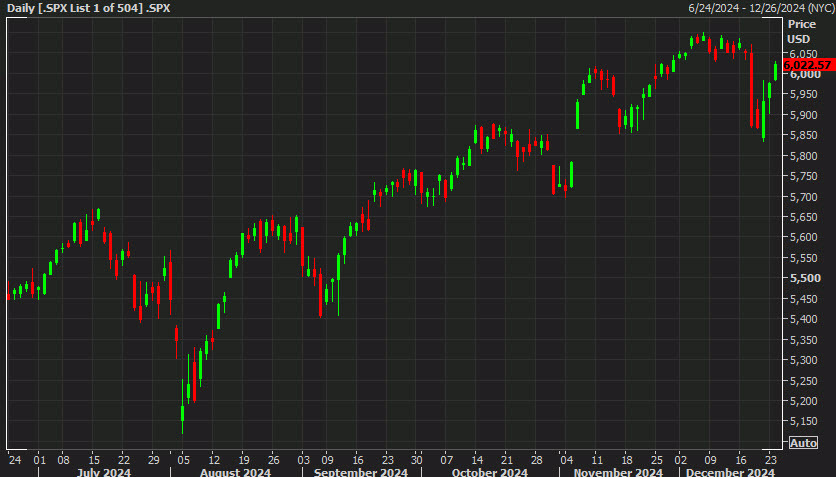Click the 04 date tick in November
836x477 pixels.
[566, 460]
